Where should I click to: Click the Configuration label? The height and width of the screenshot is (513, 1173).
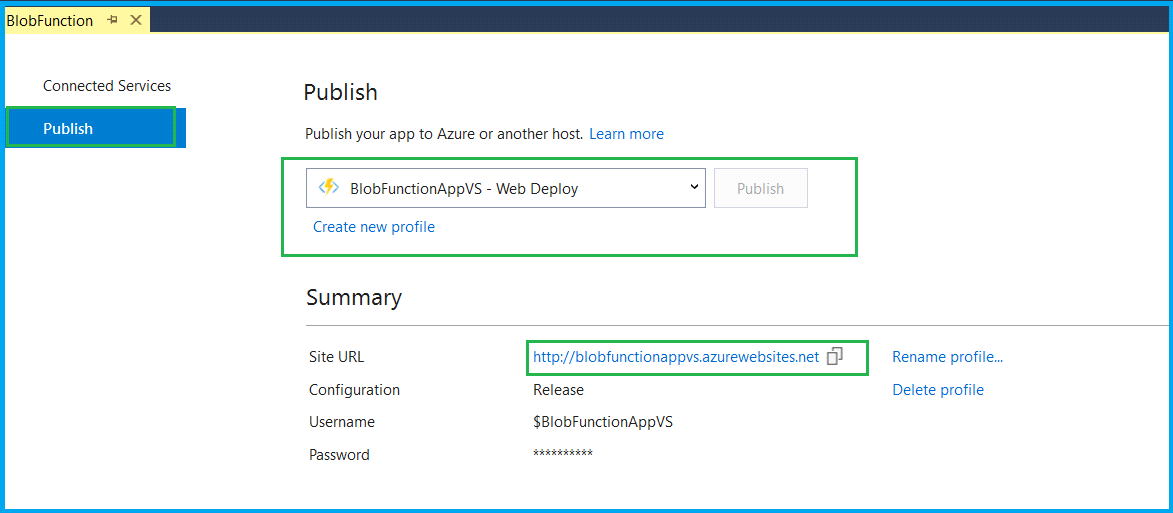pos(355,390)
